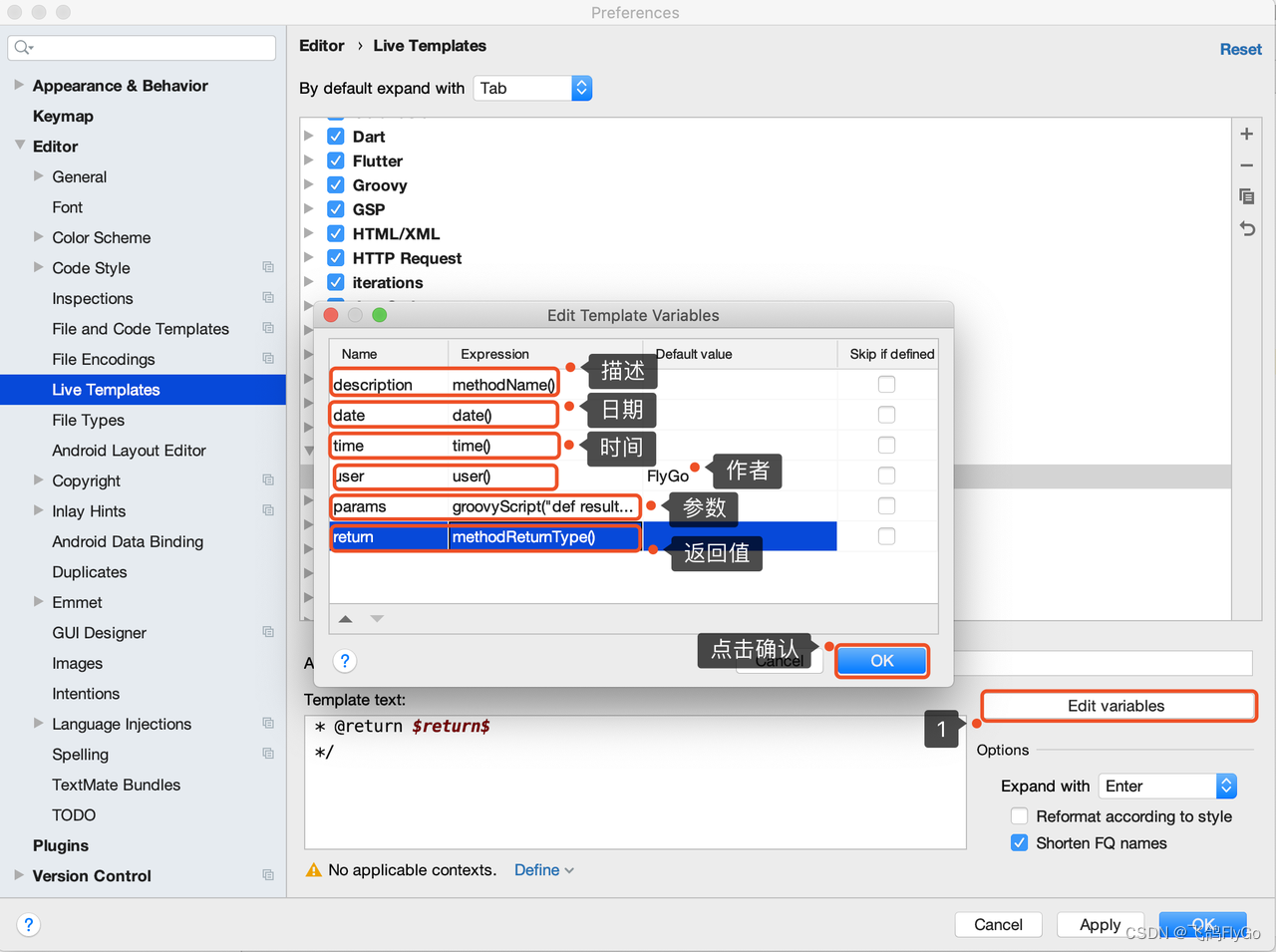Image resolution: width=1276 pixels, height=952 pixels.
Task: Open By default expand with Tab dropdown
Action: (x=533, y=88)
